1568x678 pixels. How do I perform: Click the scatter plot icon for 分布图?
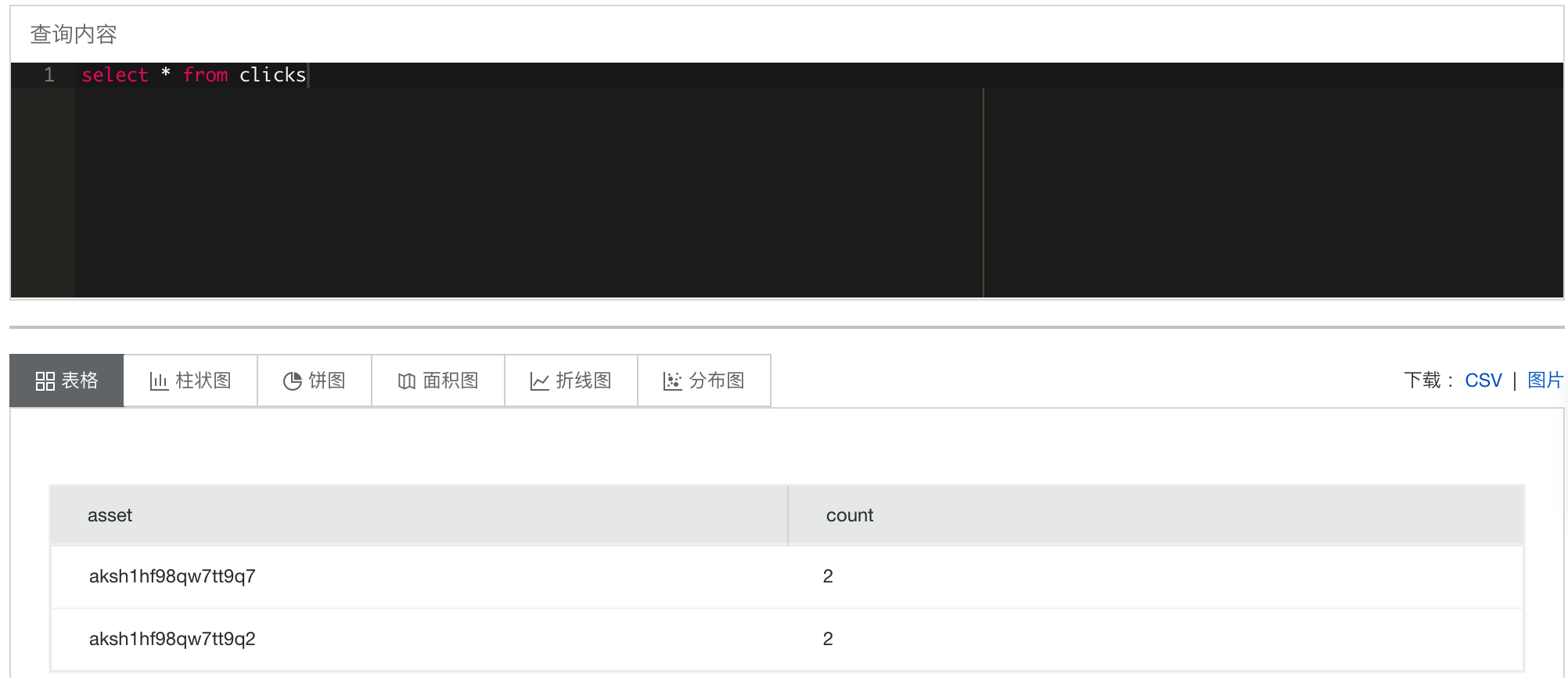(672, 381)
